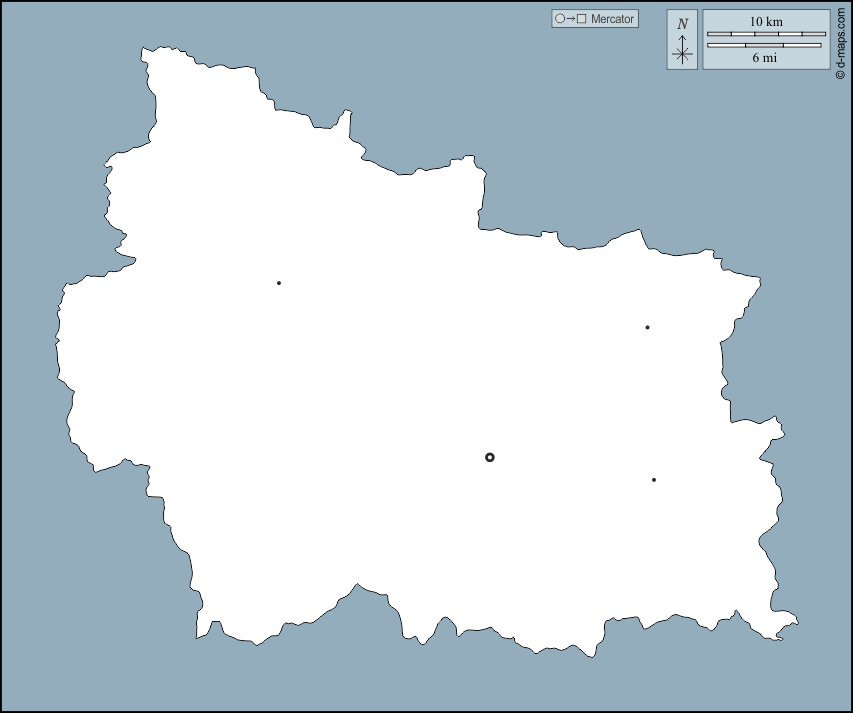
Task: Click the circle shape in the Mercator box
Action: tap(559, 19)
